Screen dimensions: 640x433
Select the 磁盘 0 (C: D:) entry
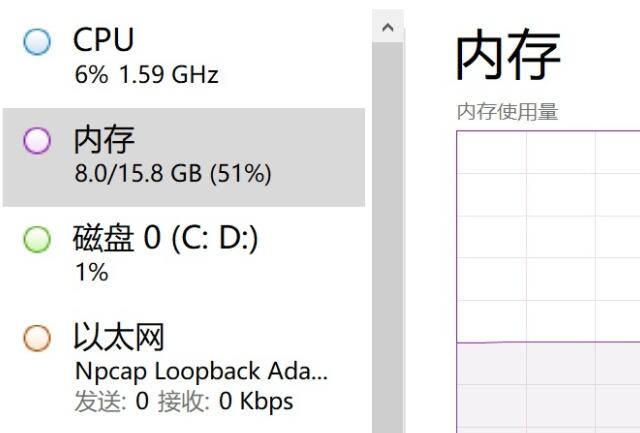166,238
